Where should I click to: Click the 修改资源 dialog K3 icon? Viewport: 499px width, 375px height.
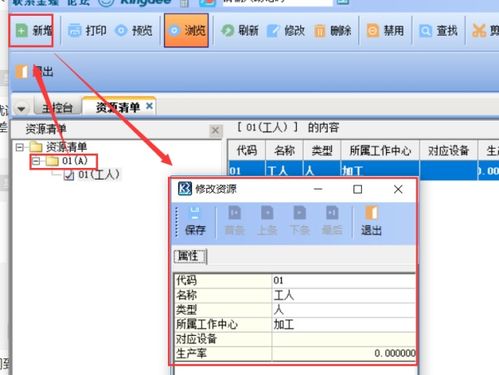coord(185,189)
